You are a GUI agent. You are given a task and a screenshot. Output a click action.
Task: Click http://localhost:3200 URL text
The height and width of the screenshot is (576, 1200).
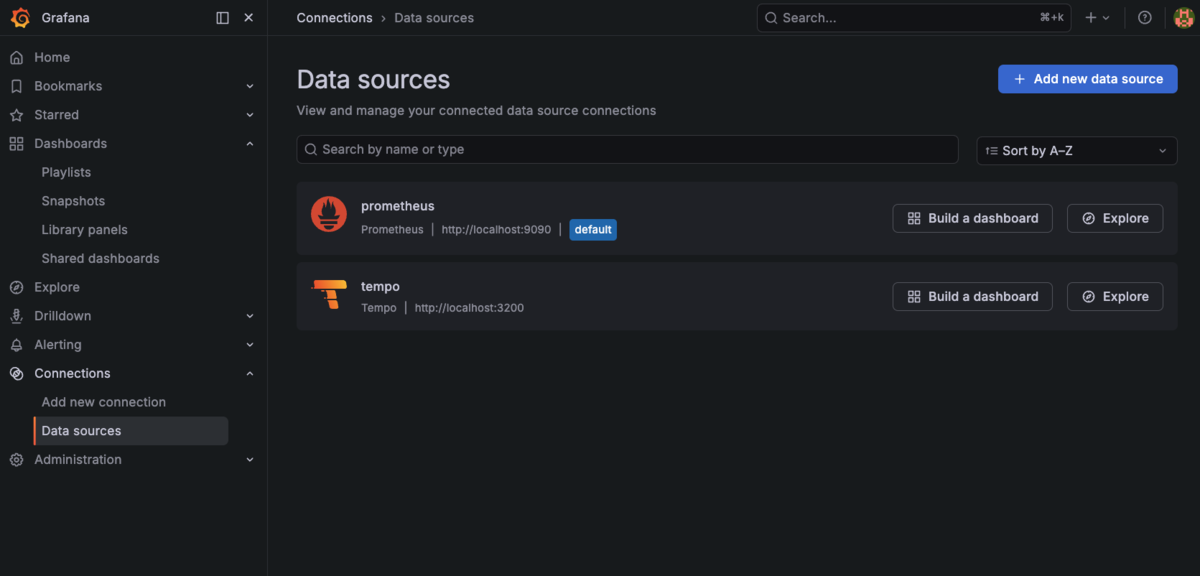tap(469, 308)
